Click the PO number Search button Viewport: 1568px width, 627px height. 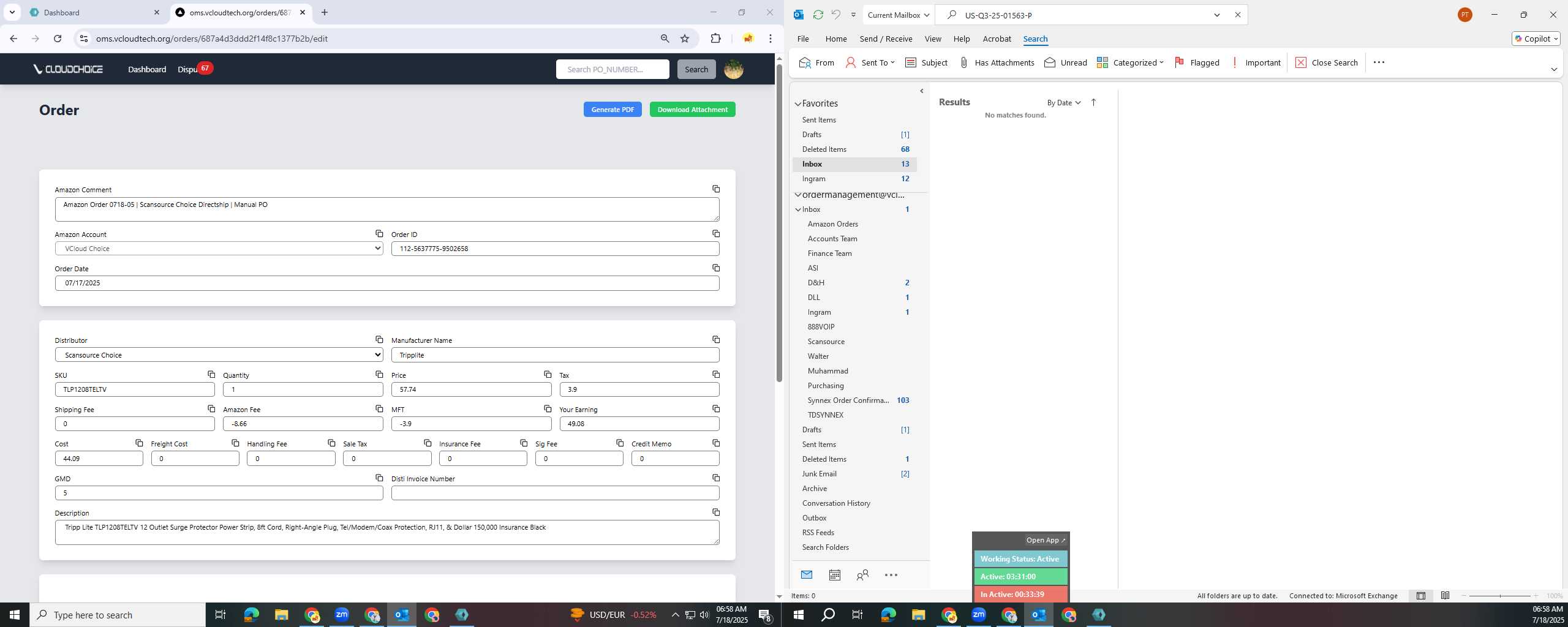(x=696, y=69)
